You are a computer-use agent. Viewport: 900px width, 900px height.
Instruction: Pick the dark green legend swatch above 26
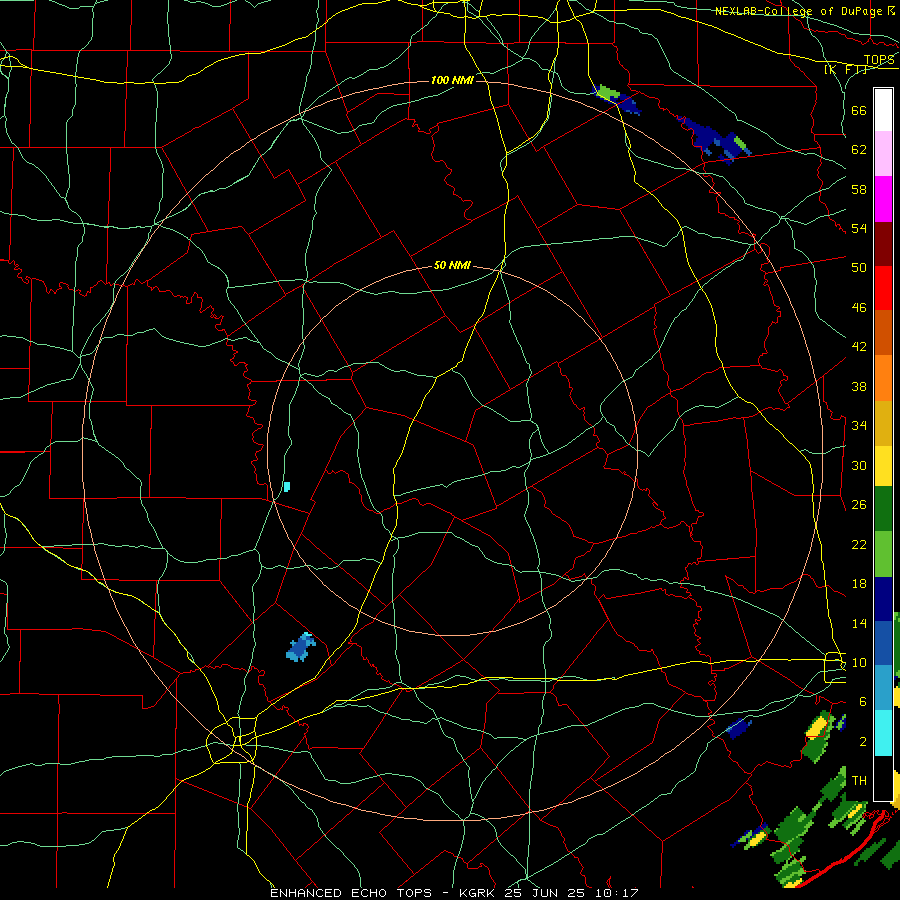tap(883, 509)
